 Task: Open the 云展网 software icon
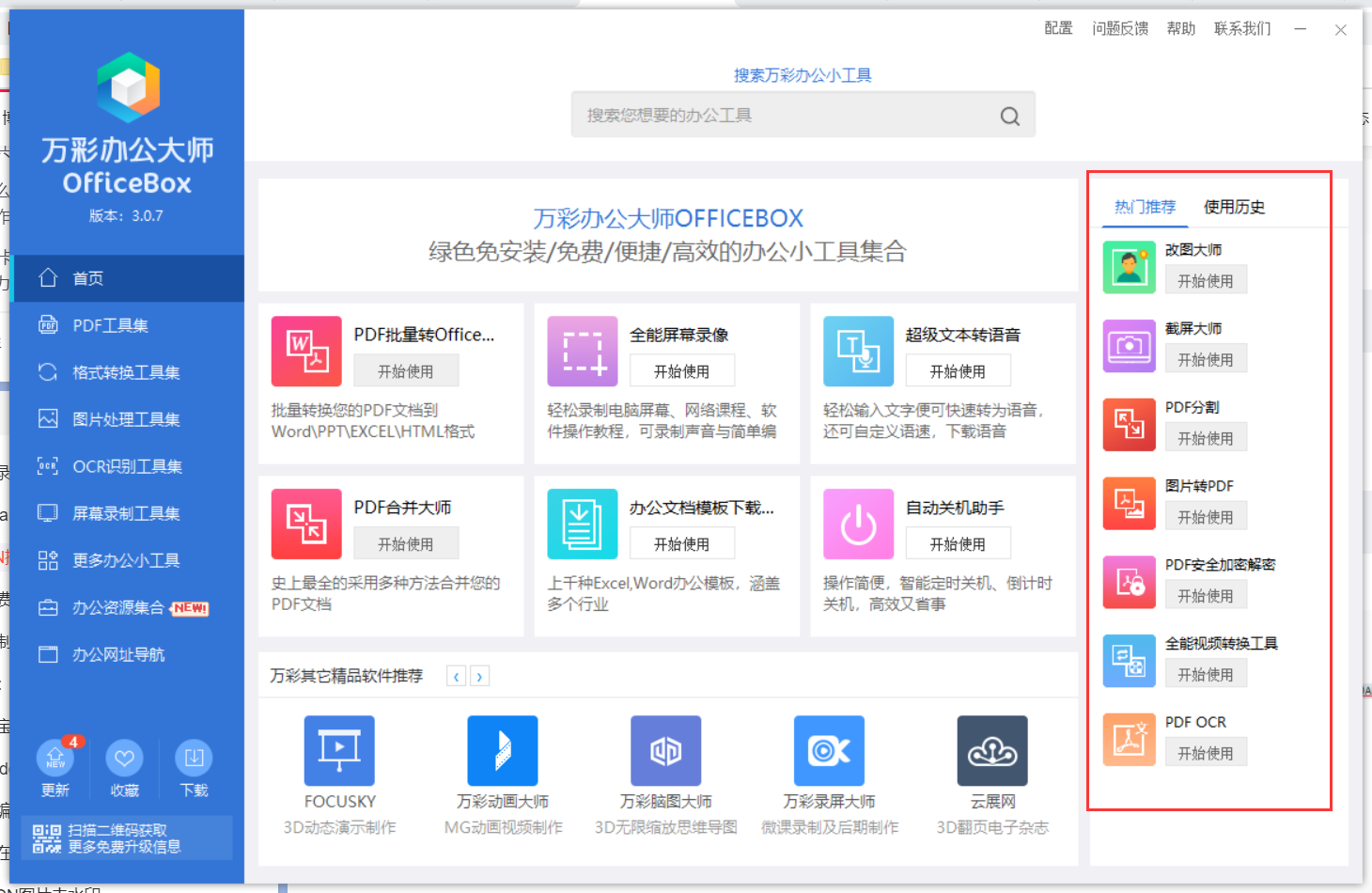point(992,751)
